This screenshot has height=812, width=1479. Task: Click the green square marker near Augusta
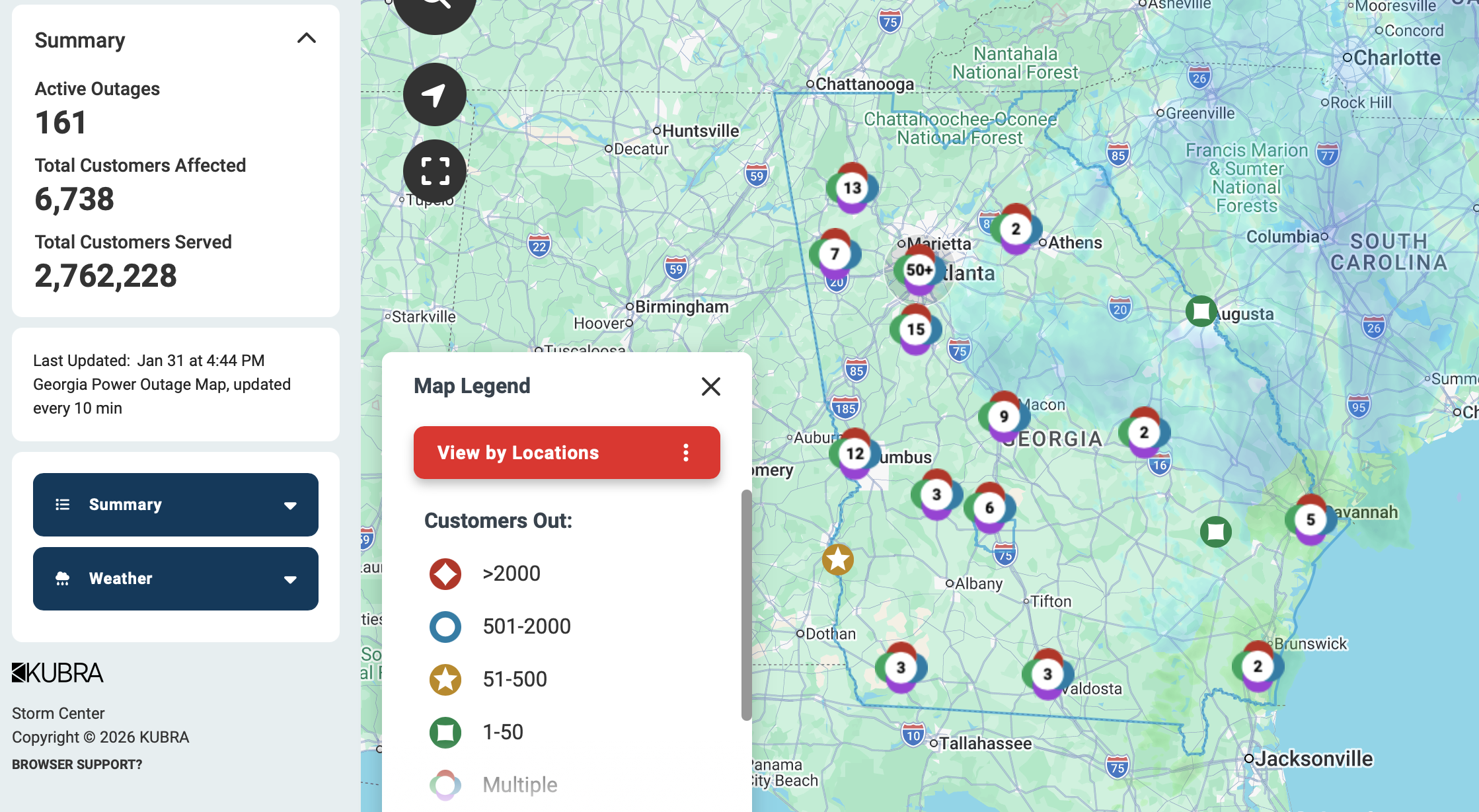coord(1201,311)
